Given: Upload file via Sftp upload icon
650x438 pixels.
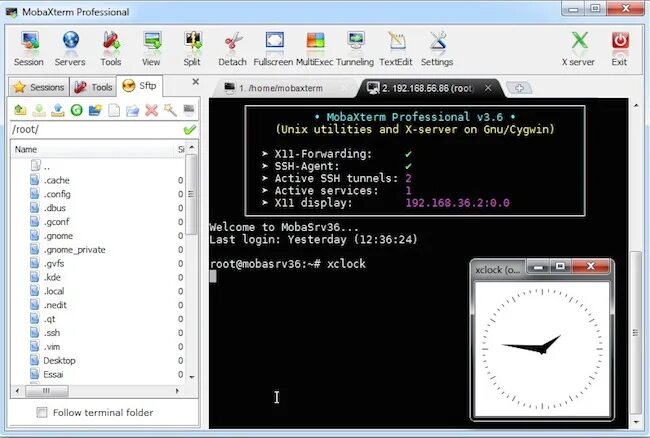Looking at the screenshot, I should point(58,110).
